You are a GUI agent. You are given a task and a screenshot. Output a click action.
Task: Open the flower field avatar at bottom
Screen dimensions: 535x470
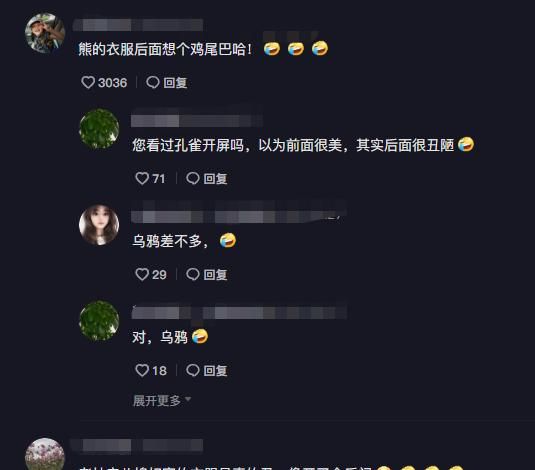point(45,454)
